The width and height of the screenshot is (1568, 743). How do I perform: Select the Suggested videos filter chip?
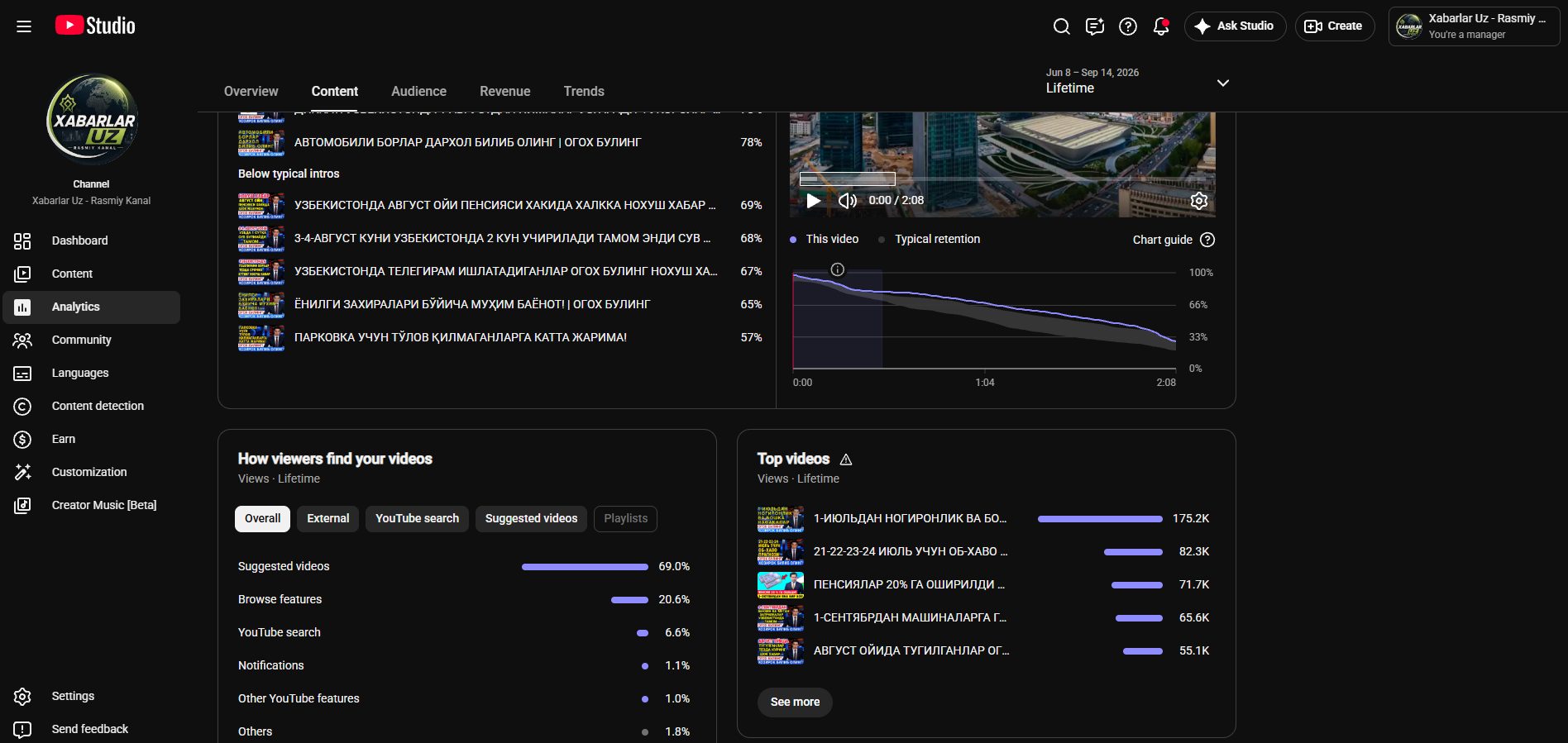click(531, 518)
